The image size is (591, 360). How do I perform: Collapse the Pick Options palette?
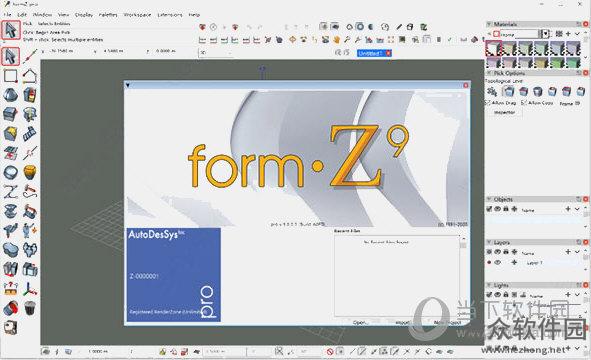[489, 73]
